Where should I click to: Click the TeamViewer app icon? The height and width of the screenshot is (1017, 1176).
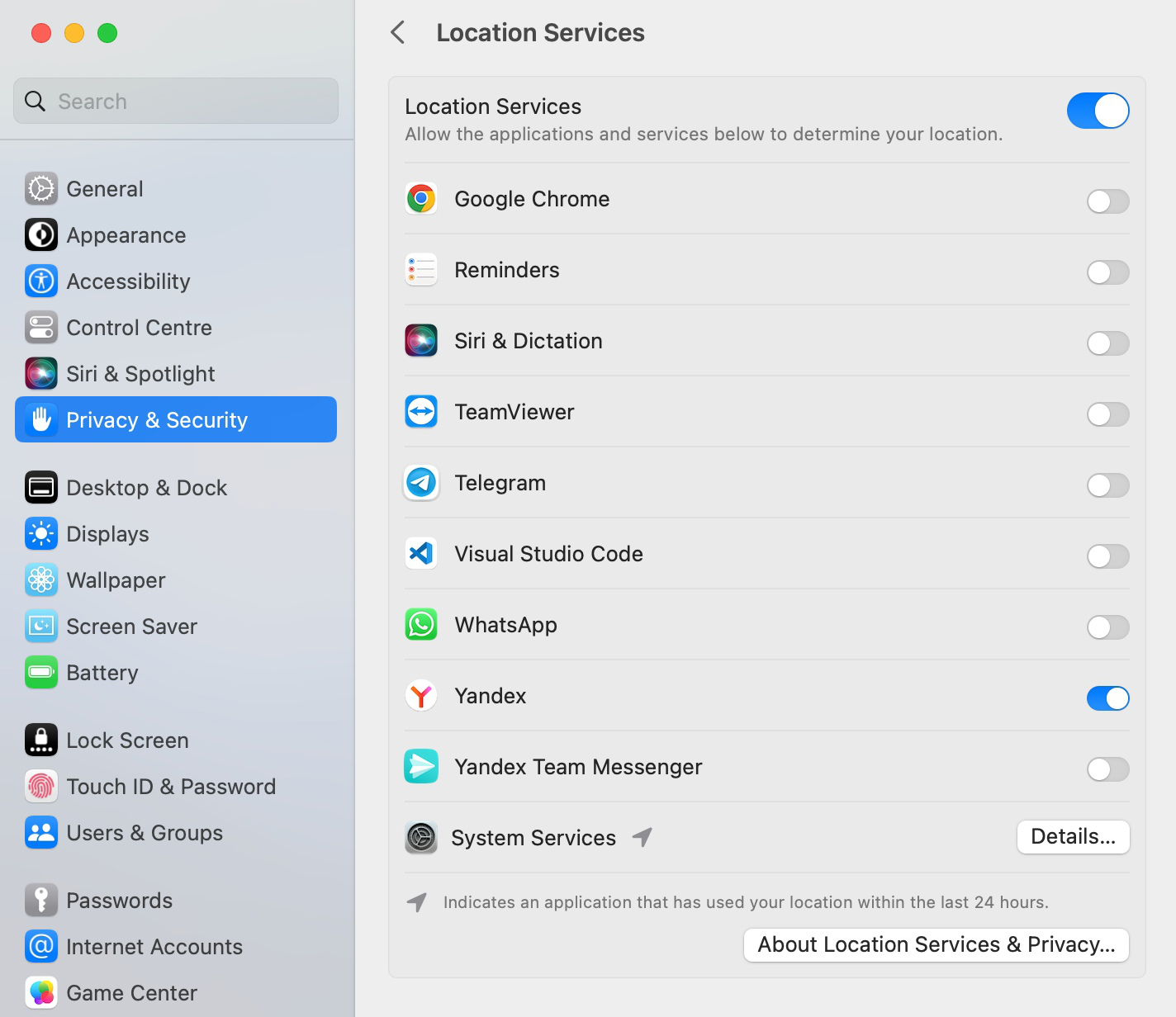421,412
